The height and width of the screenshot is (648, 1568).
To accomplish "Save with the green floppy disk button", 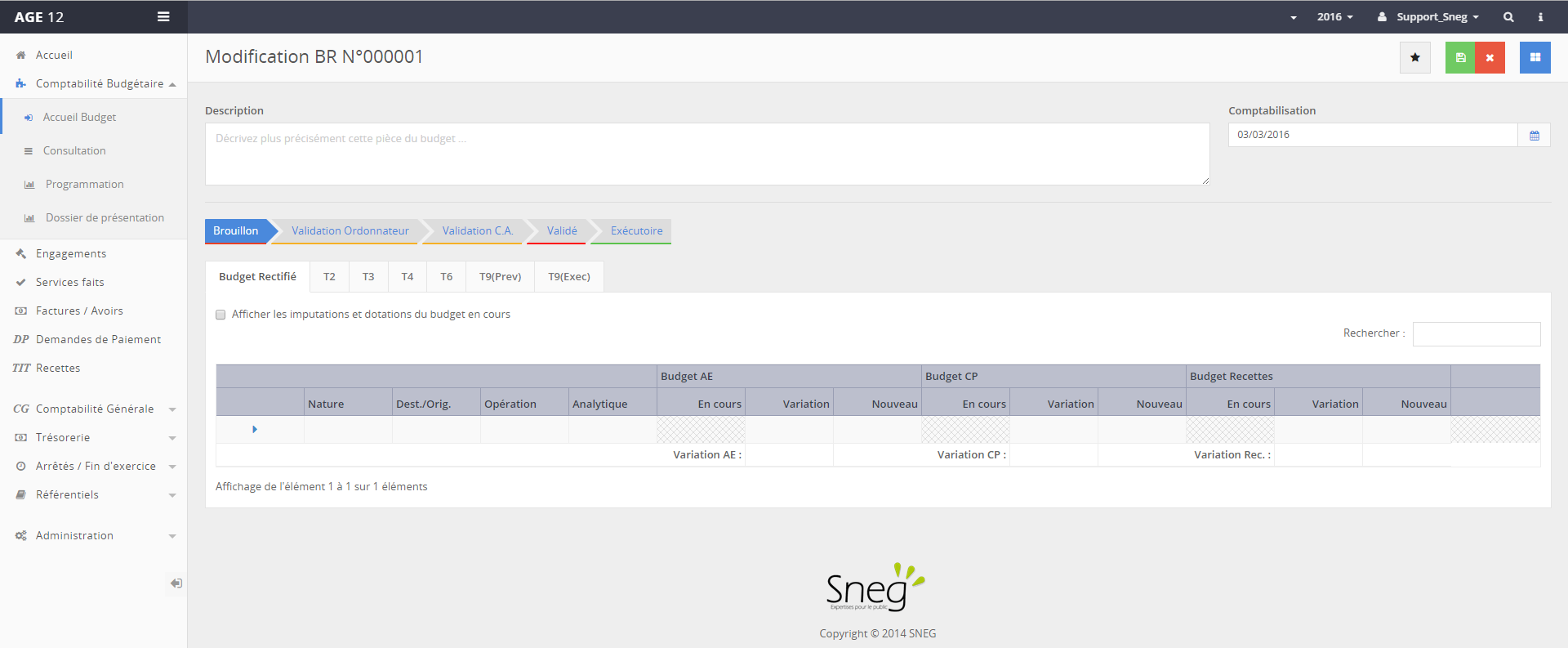I will pyautogui.click(x=1460, y=58).
